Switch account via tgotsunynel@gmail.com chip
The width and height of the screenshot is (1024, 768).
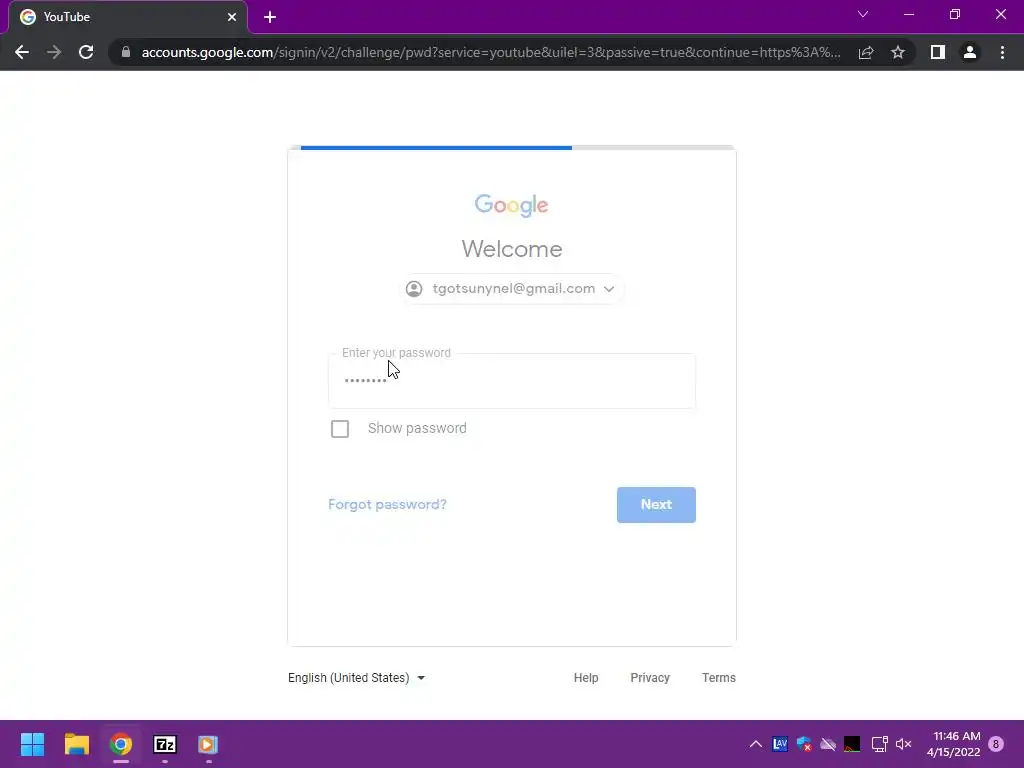point(511,289)
